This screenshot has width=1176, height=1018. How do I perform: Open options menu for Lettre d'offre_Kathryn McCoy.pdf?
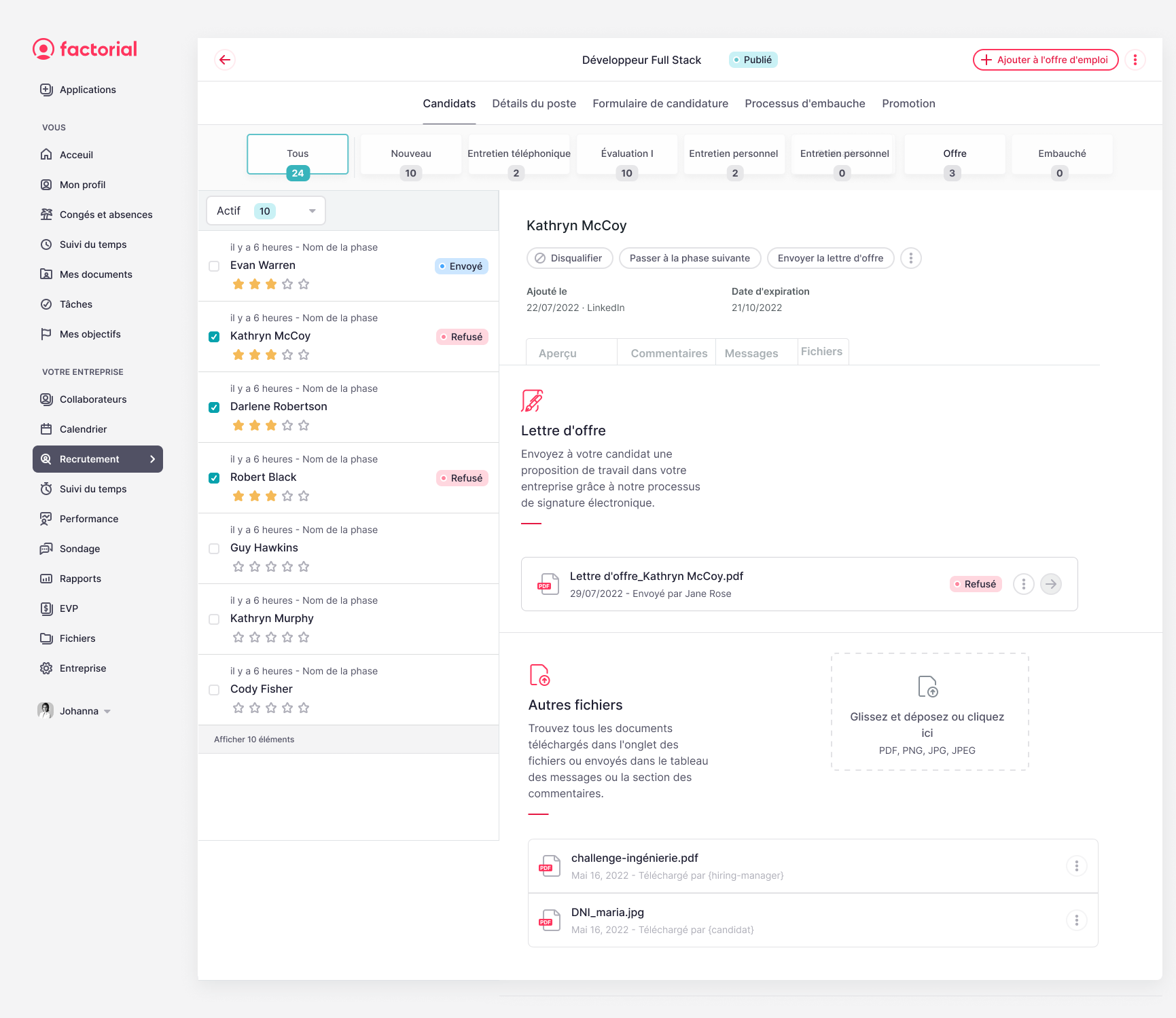[1023, 584]
